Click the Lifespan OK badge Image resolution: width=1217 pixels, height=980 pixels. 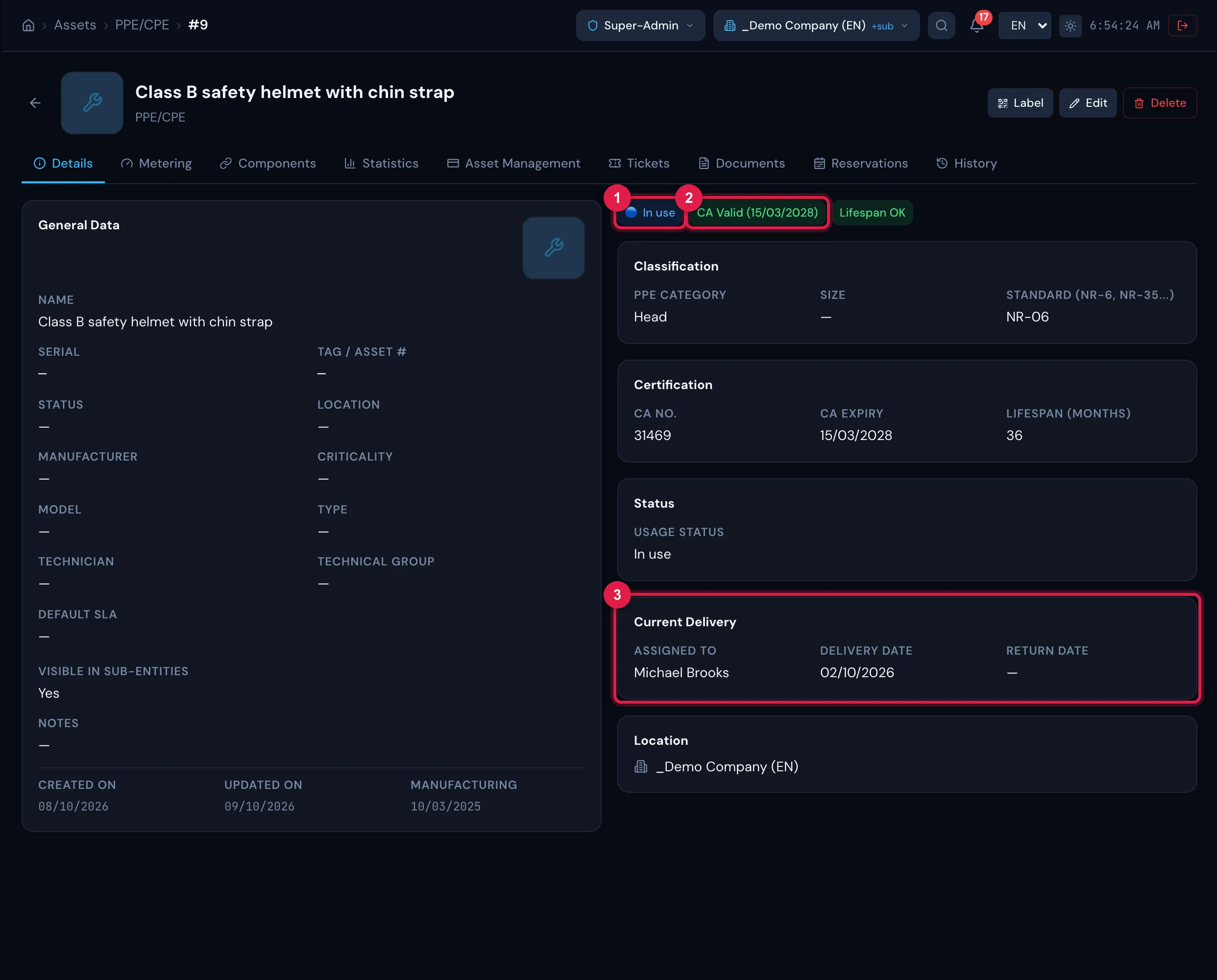point(872,212)
